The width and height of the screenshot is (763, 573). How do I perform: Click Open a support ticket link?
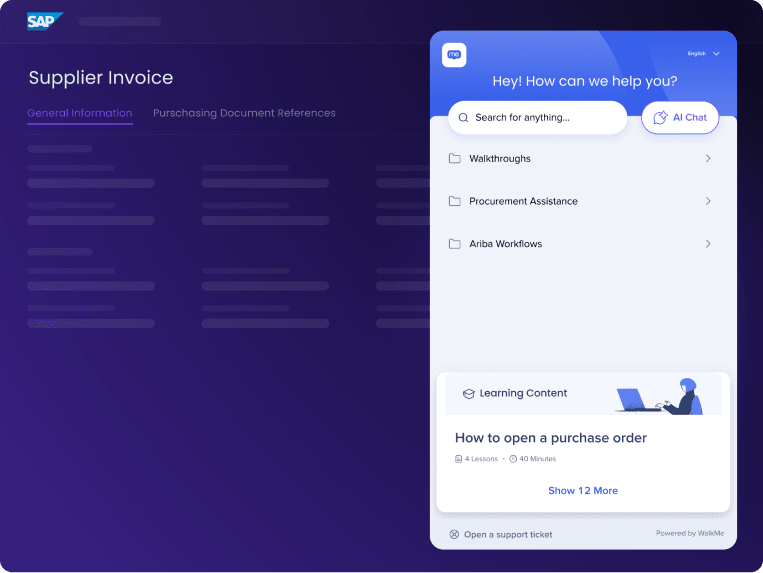click(508, 535)
